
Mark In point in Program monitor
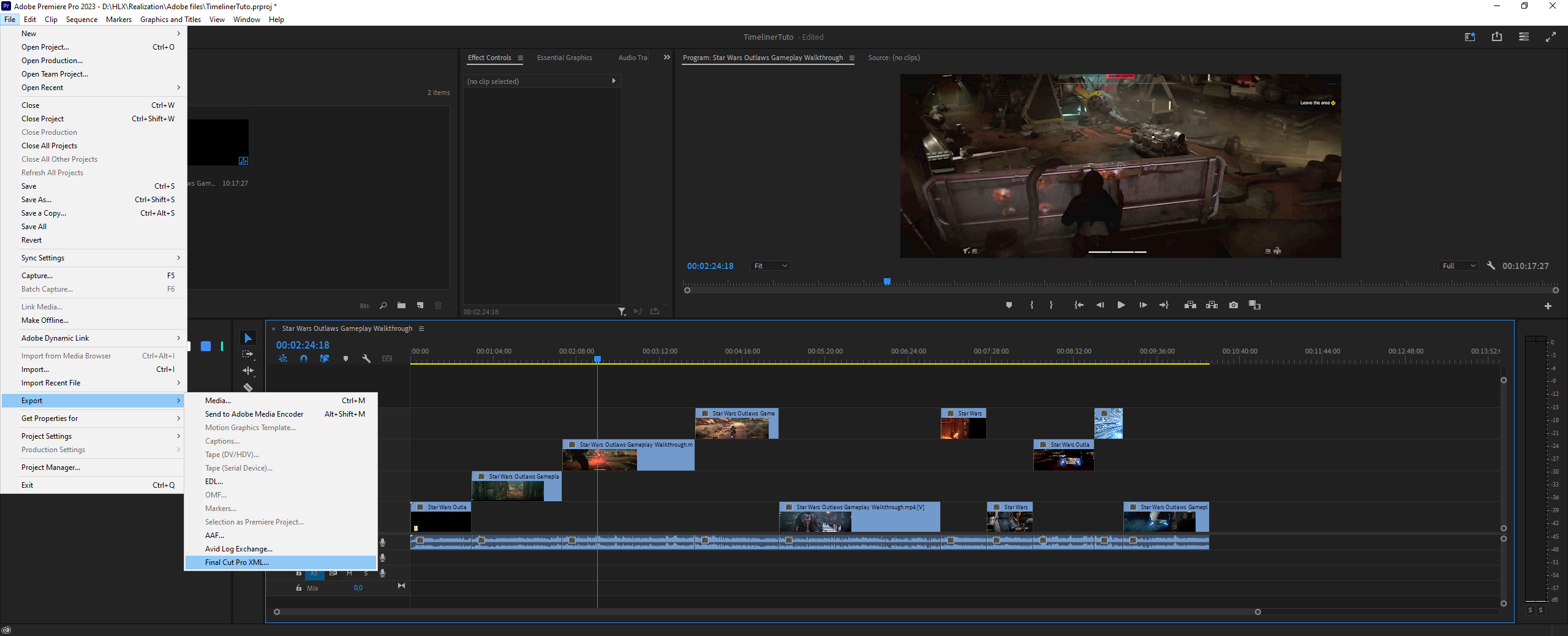click(1032, 305)
